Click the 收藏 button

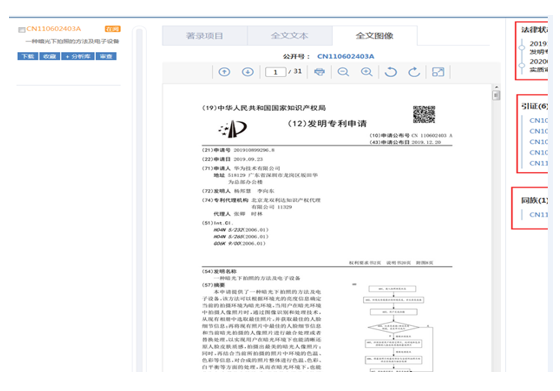coord(50,56)
